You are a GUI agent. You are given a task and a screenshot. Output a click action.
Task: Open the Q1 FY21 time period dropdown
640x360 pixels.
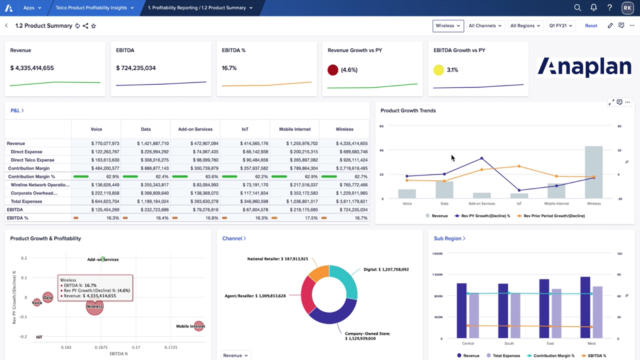click(x=560, y=26)
